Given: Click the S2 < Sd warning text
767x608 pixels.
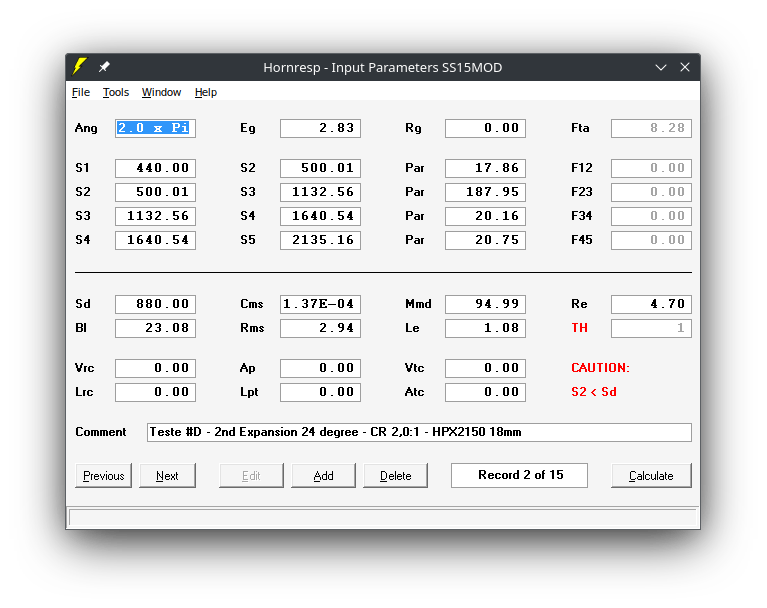Looking at the screenshot, I should click(x=594, y=392).
